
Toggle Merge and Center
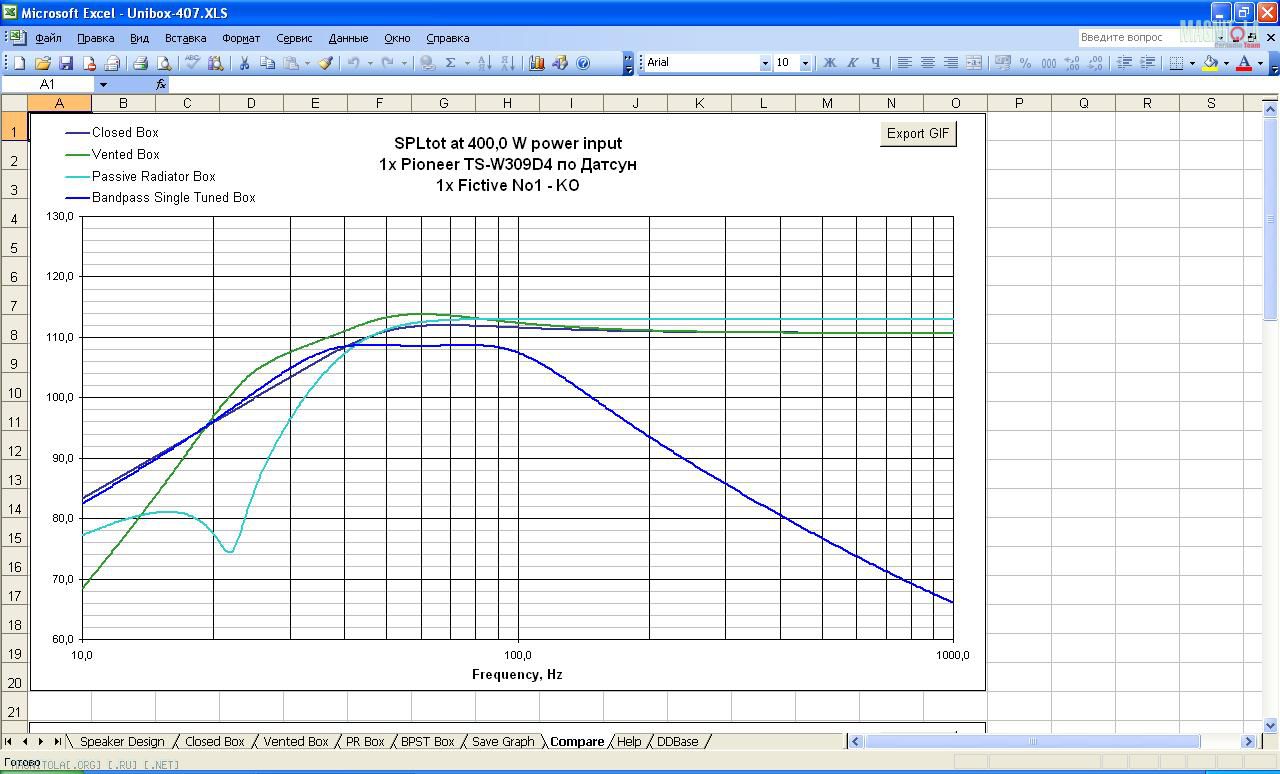973,63
